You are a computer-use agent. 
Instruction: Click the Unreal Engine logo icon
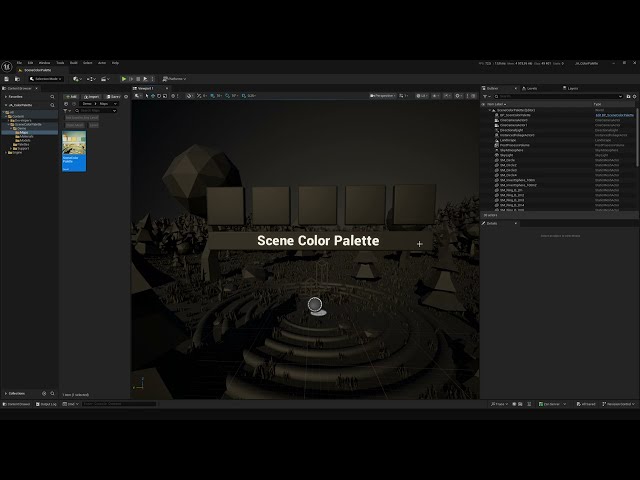[x=7, y=66]
